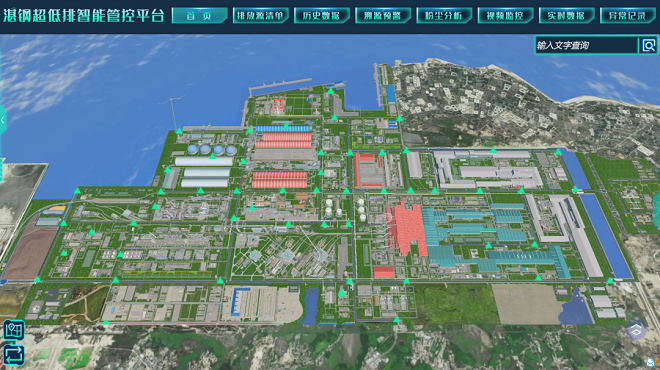Open the map location icon

13,330
